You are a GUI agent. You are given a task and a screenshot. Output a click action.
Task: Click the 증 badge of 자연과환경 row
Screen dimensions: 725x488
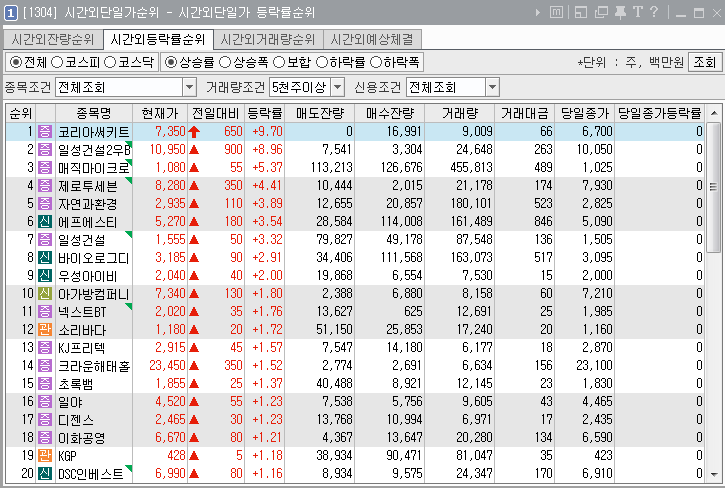tap(45, 204)
